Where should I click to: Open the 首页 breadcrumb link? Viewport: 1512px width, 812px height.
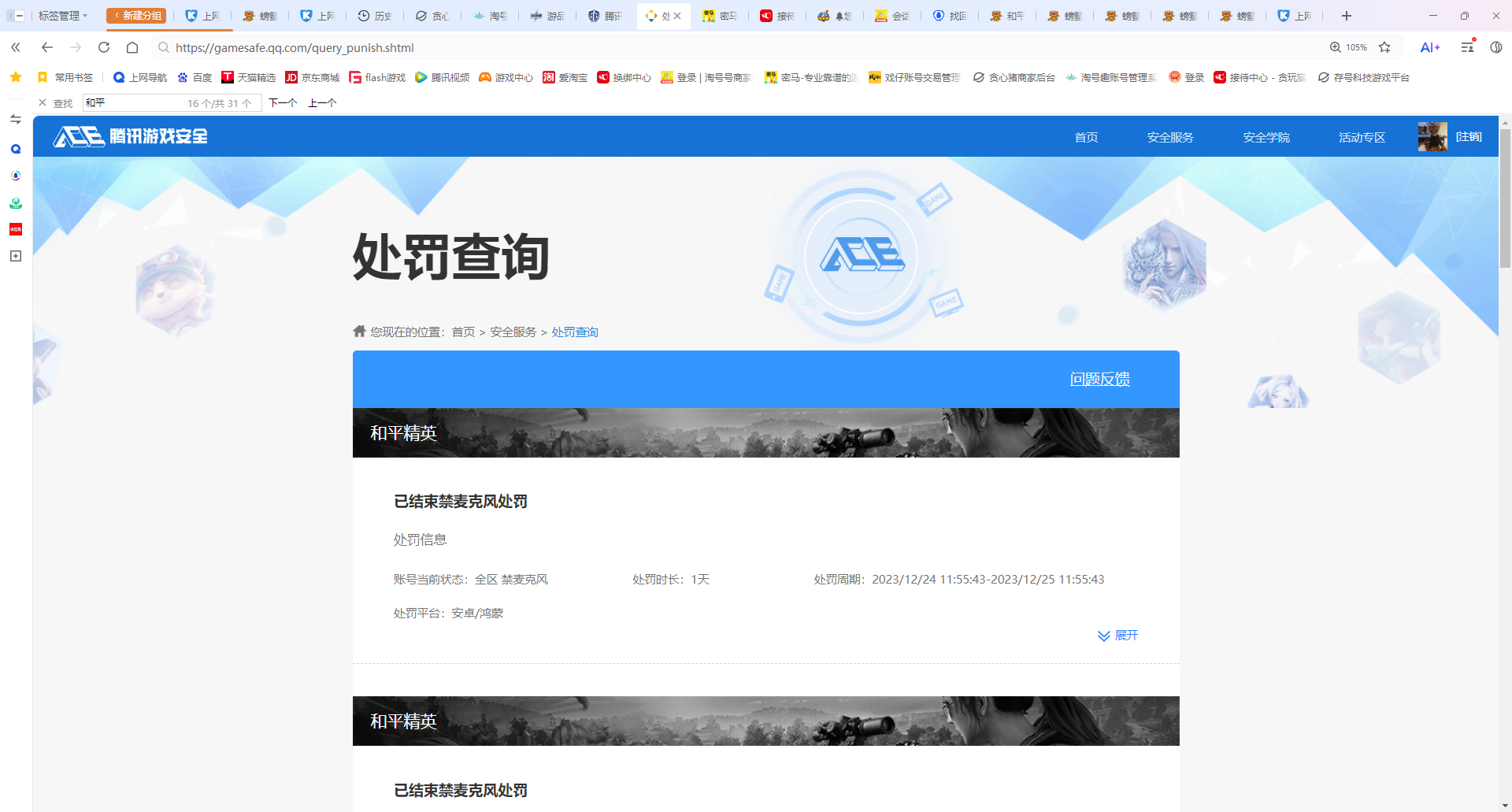463,332
